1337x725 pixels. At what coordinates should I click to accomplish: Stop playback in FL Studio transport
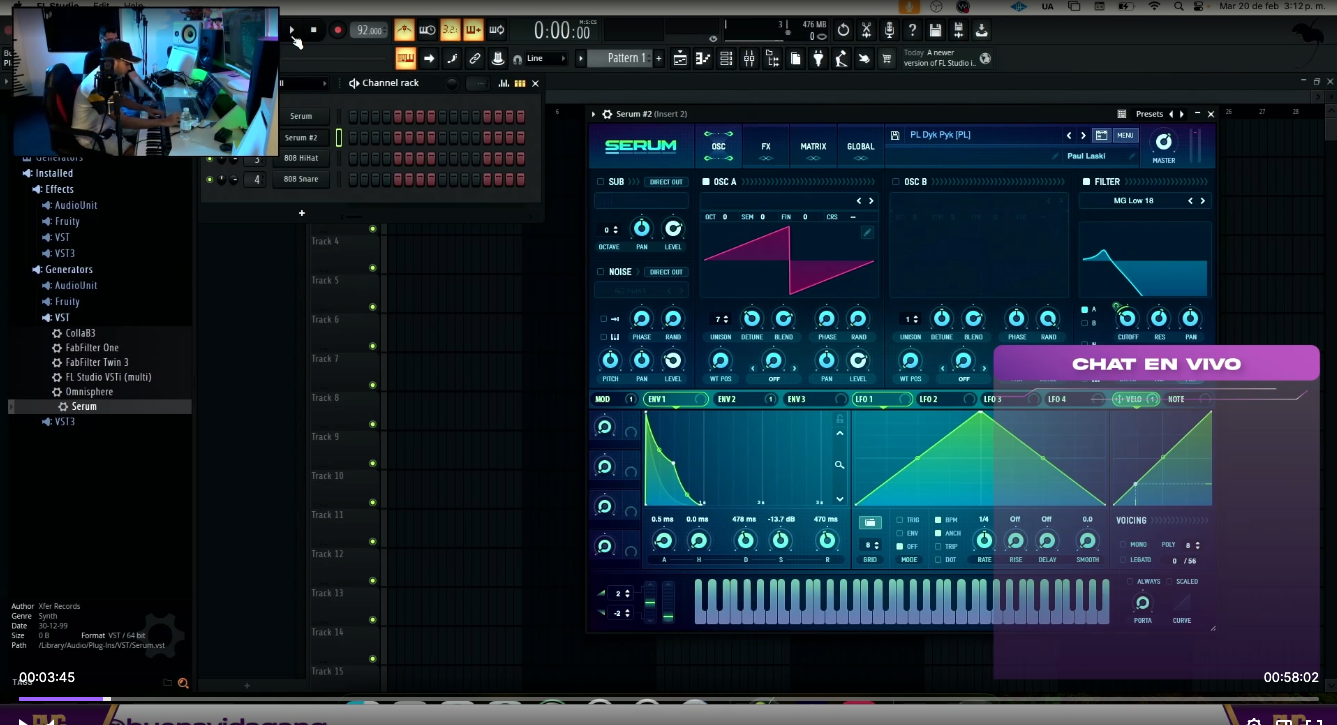pyautogui.click(x=314, y=30)
